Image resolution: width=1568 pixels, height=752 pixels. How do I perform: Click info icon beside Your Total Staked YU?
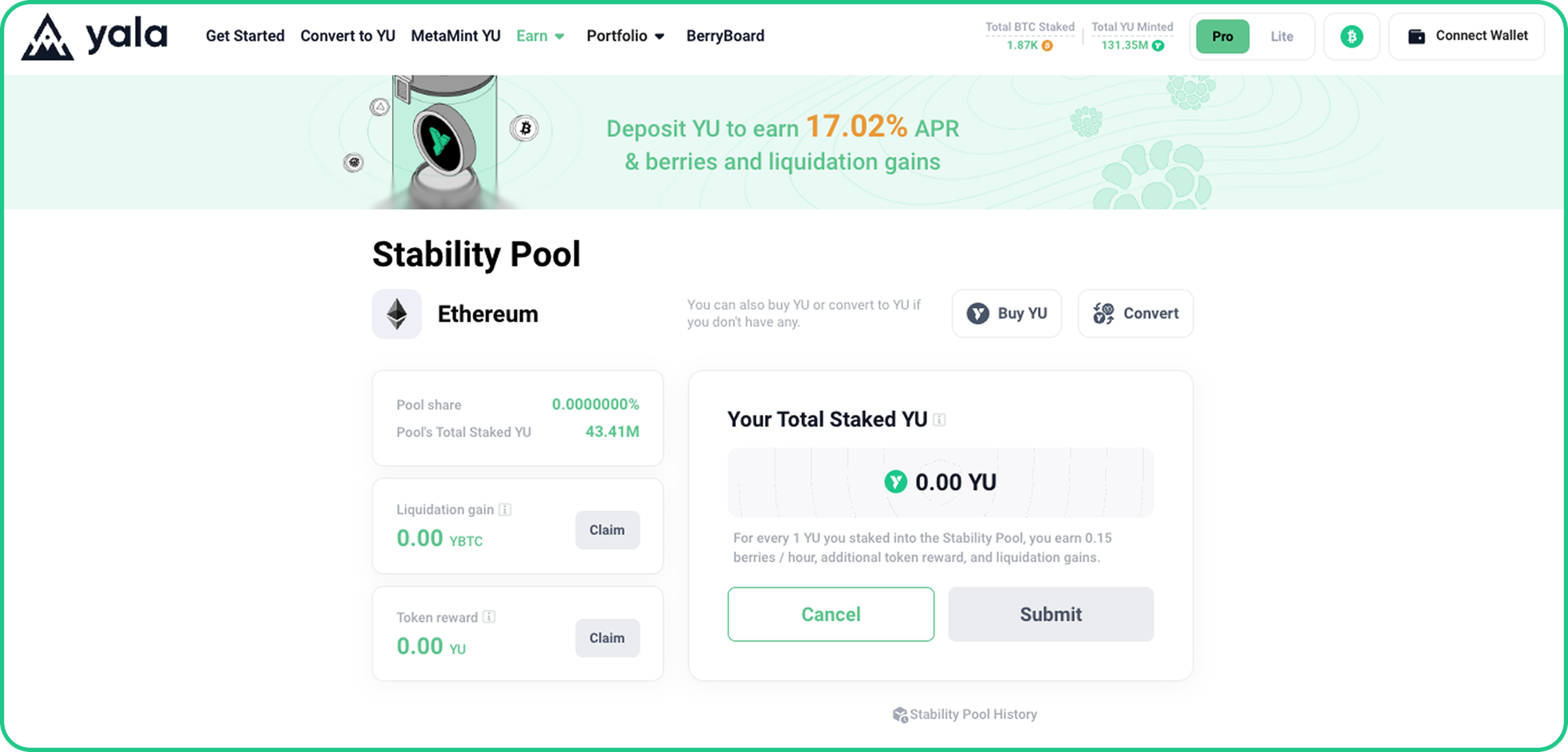(939, 420)
